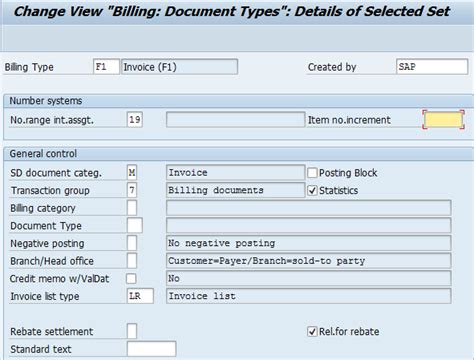Tick the Posting Block checkbox

pos(312,173)
